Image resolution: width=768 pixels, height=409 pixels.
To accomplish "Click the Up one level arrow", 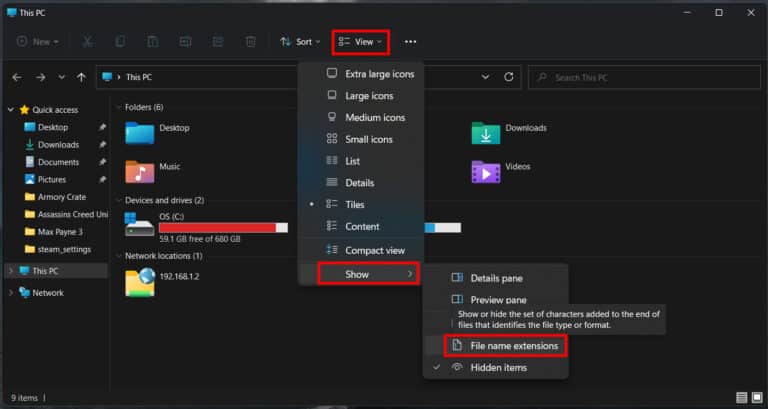I will pyautogui.click(x=81, y=77).
